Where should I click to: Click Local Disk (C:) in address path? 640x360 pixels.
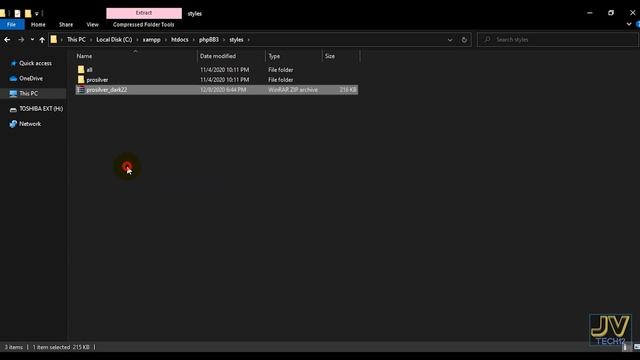pyautogui.click(x=114, y=40)
